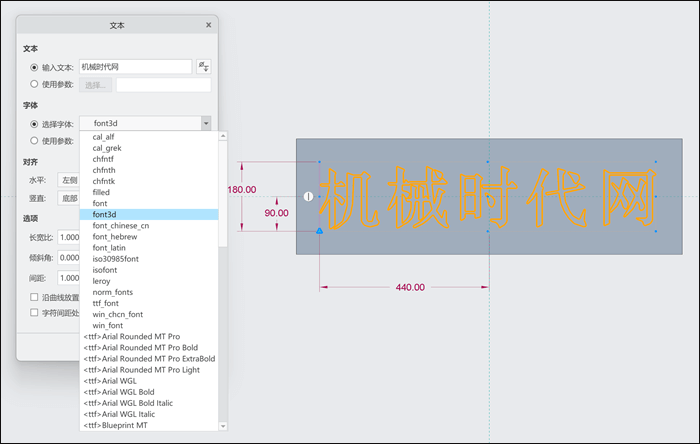Open the 水平 alignment dropdown
The image size is (700, 444).
pyautogui.click(x=68, y=180)
